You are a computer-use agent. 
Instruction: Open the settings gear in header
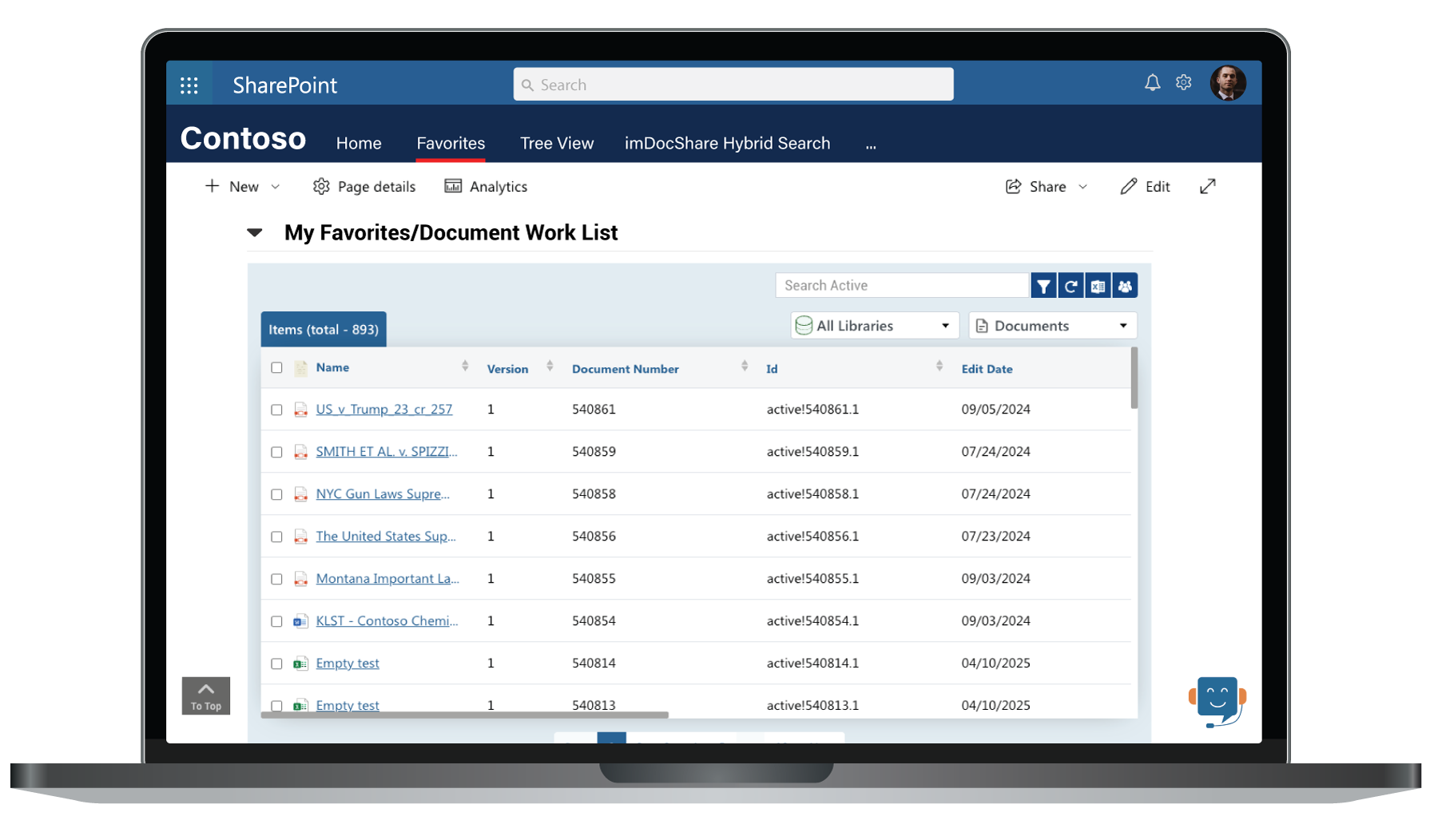pos(1184,82)
